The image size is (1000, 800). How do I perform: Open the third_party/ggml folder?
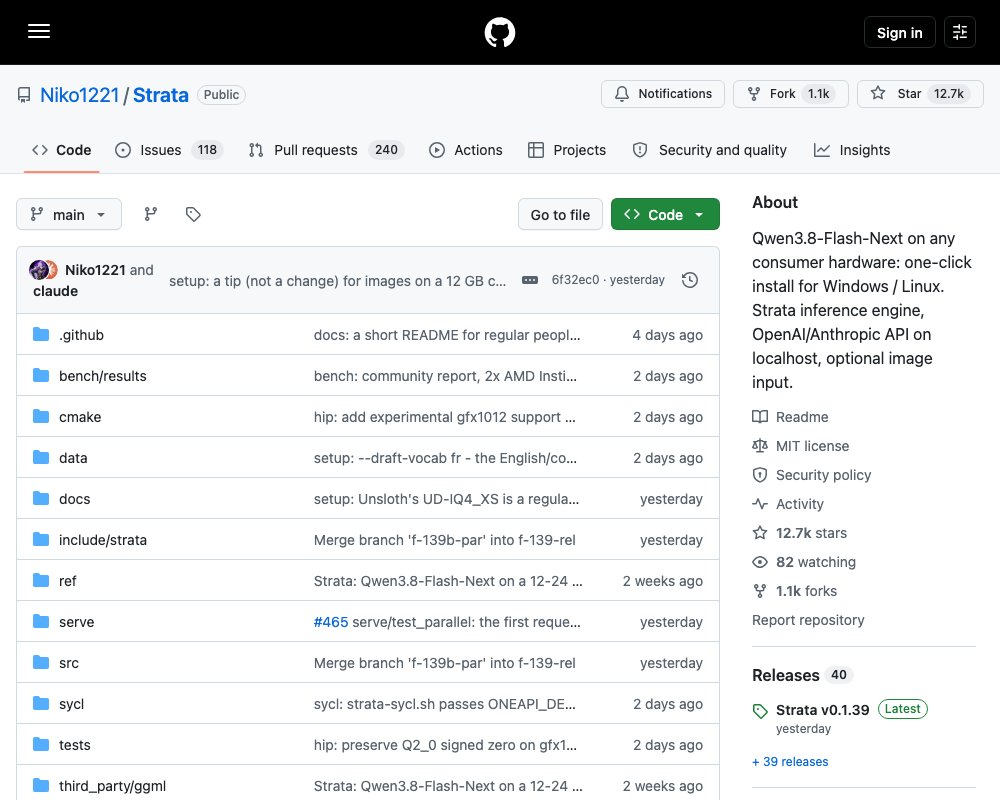pyautogui.click(x=112, y=786)
